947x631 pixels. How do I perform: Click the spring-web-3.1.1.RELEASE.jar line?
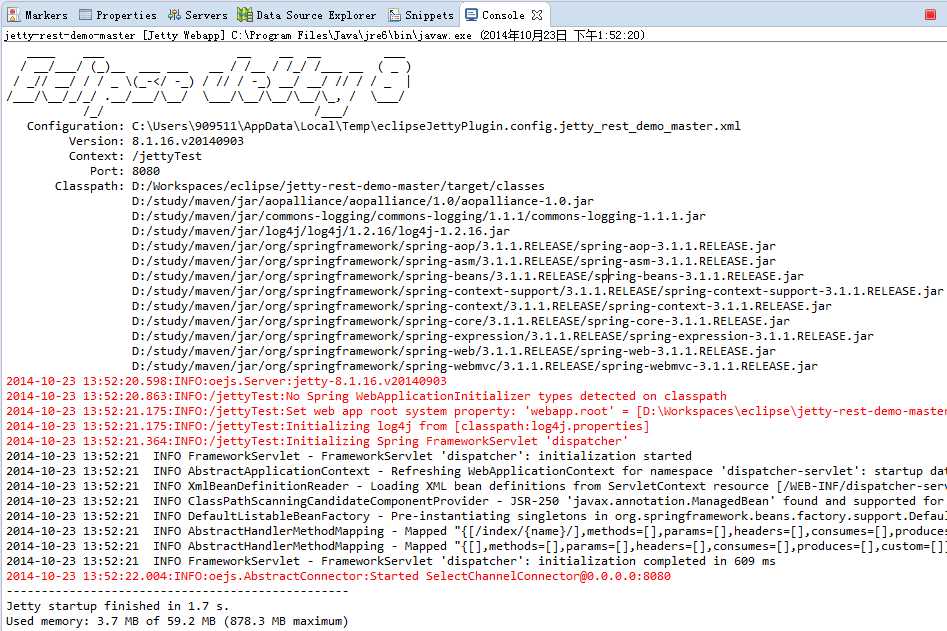pyautogui.click(x=454, y=351)
